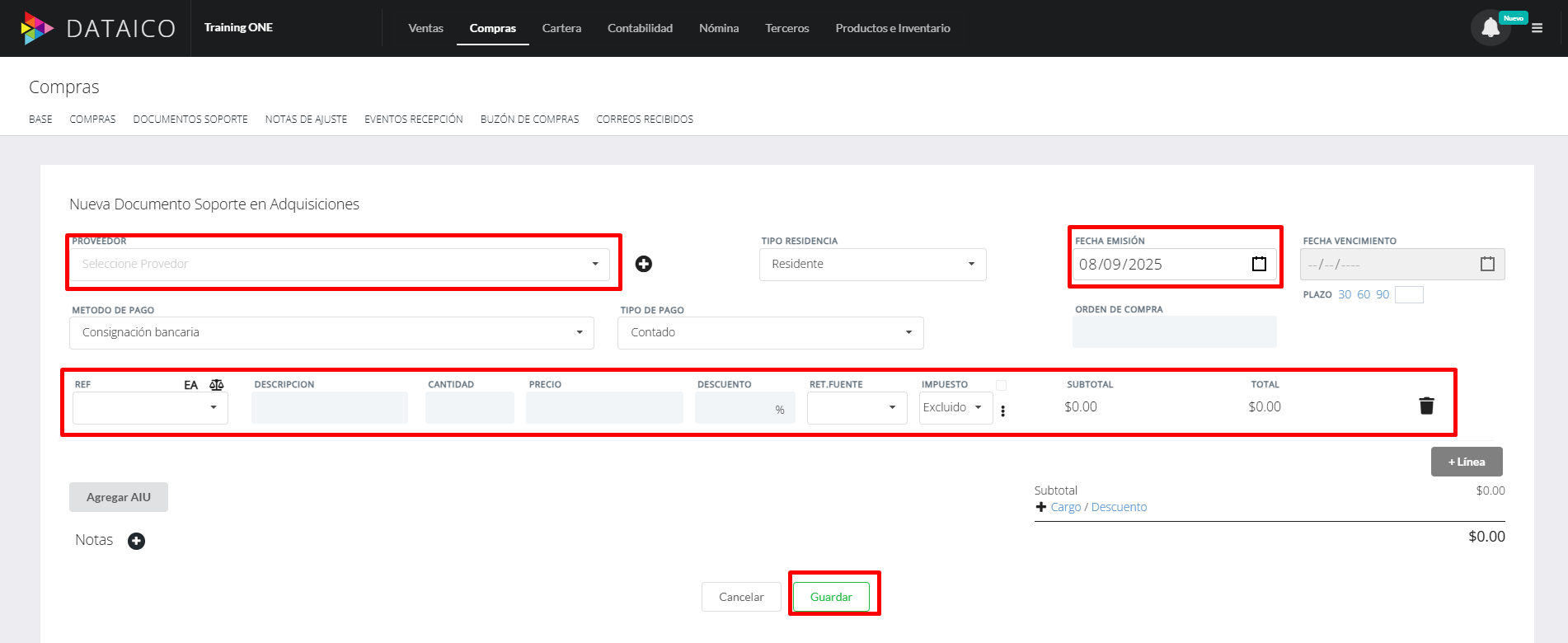Set plazo to 60 days
This screenshot has width=1568, height=643.
(1364, 294)
